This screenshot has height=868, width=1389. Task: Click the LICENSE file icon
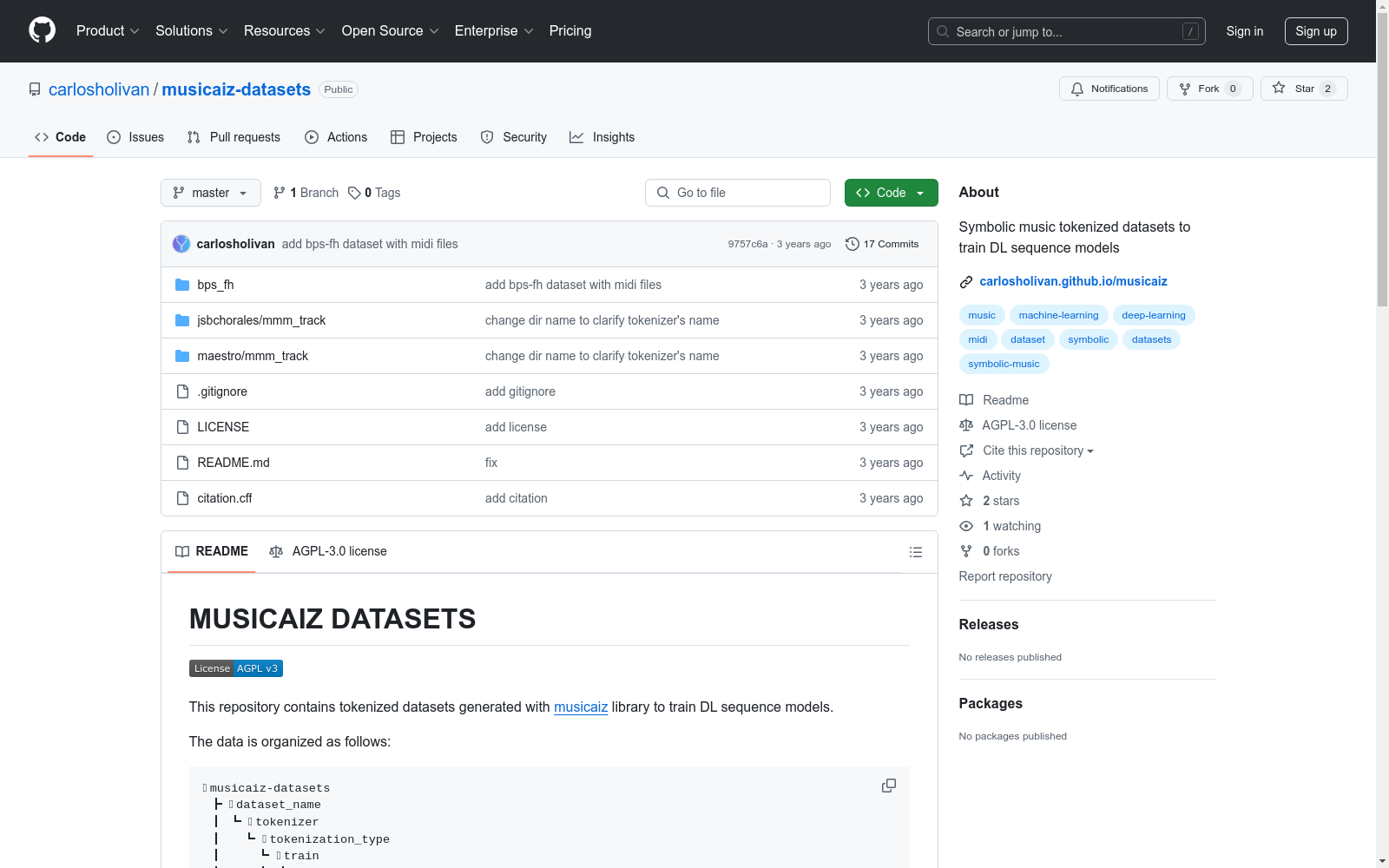click(x=182, y=427)
